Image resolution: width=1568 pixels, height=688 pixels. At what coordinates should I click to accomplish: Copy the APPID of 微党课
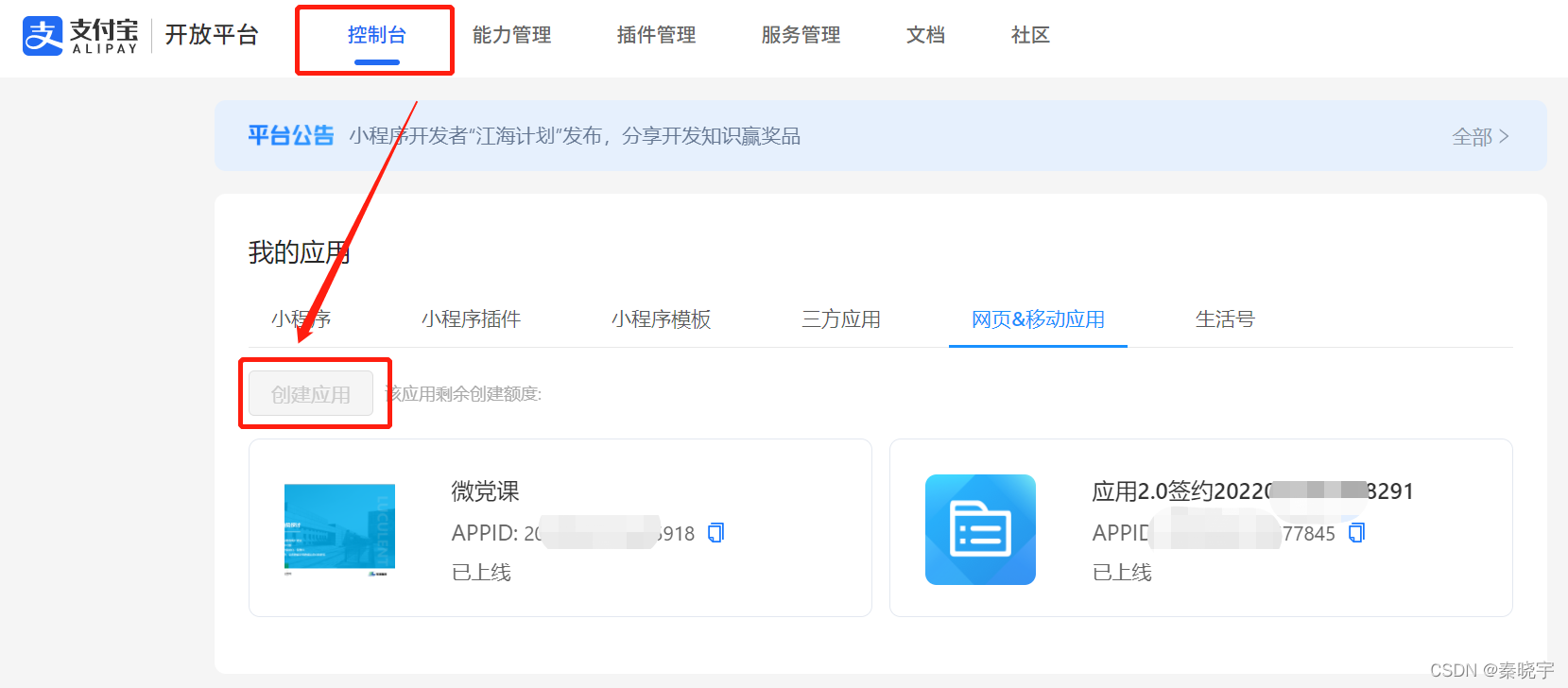pos(715,533)
